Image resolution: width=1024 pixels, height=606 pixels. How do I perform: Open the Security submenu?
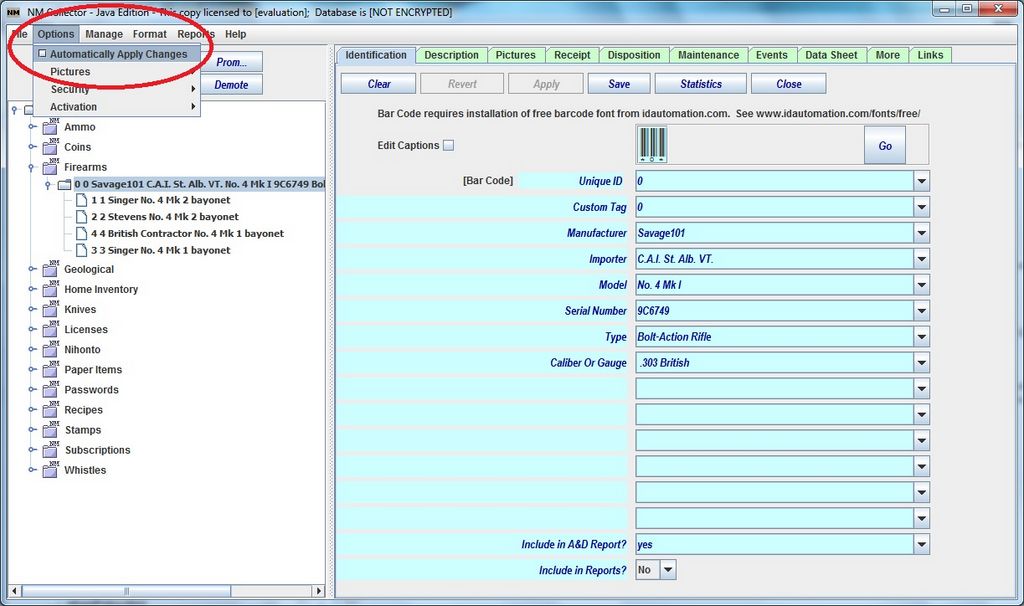pyautogui.click(x=70, y=89)
